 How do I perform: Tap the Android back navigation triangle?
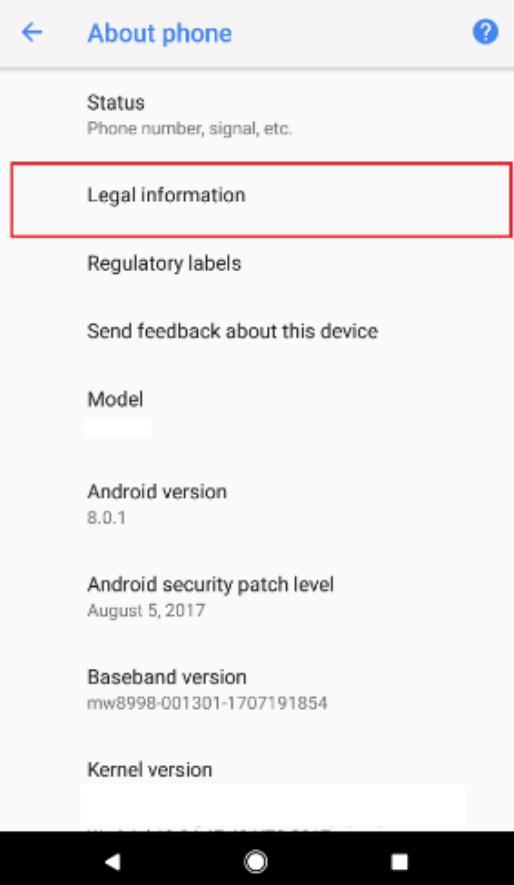tap(113, 861)
